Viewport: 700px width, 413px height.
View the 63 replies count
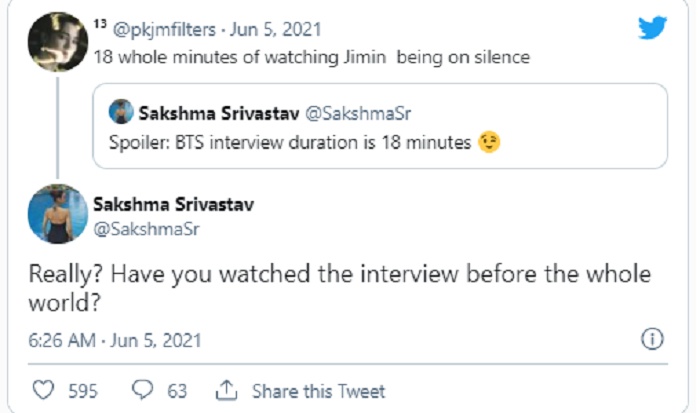click(x=175, y=390)
